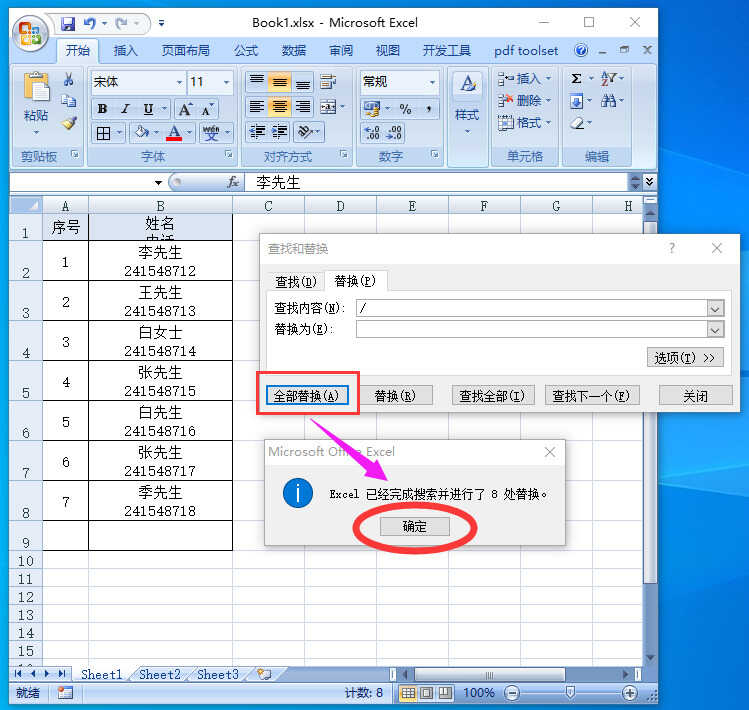Open the font name 宋体 dropdown

(x=179, y=82)
